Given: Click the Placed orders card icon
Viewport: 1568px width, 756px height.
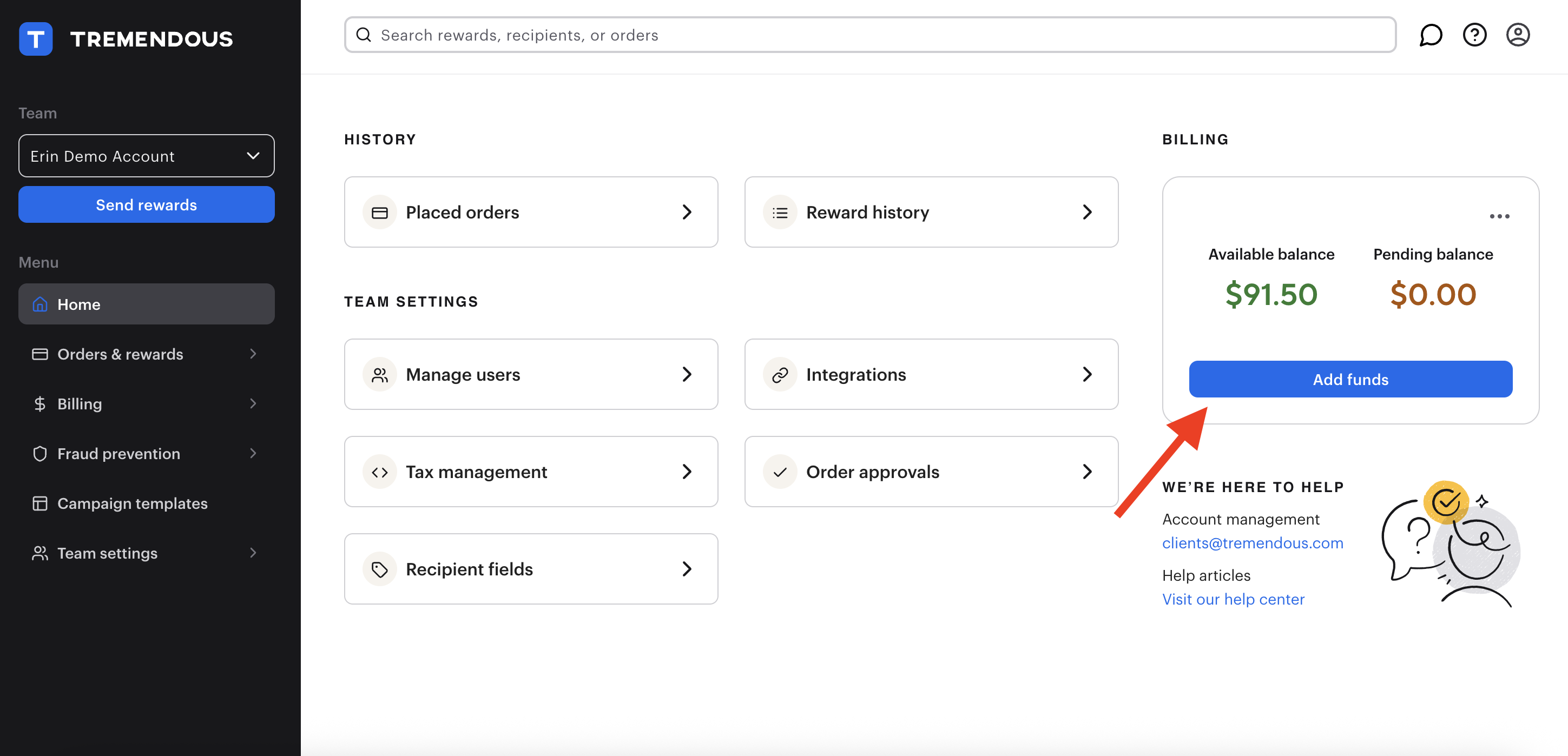Looking at the screenshot, I should point(380,213).
